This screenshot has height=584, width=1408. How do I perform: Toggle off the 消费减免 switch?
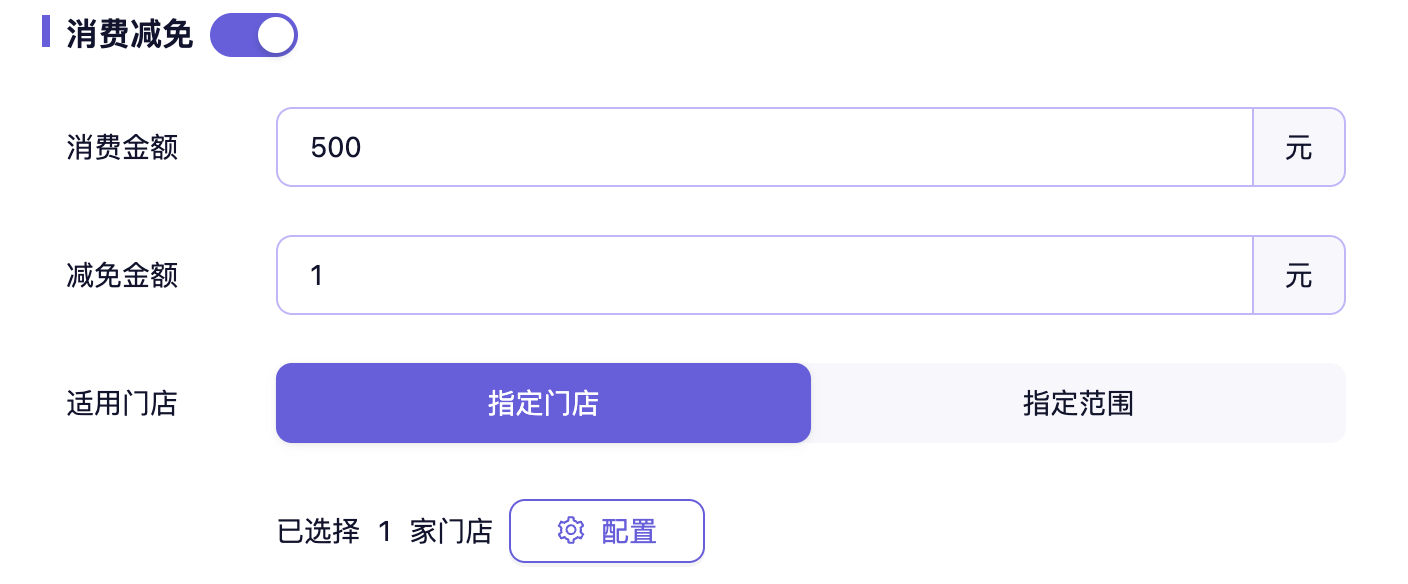tap(253, 35)
